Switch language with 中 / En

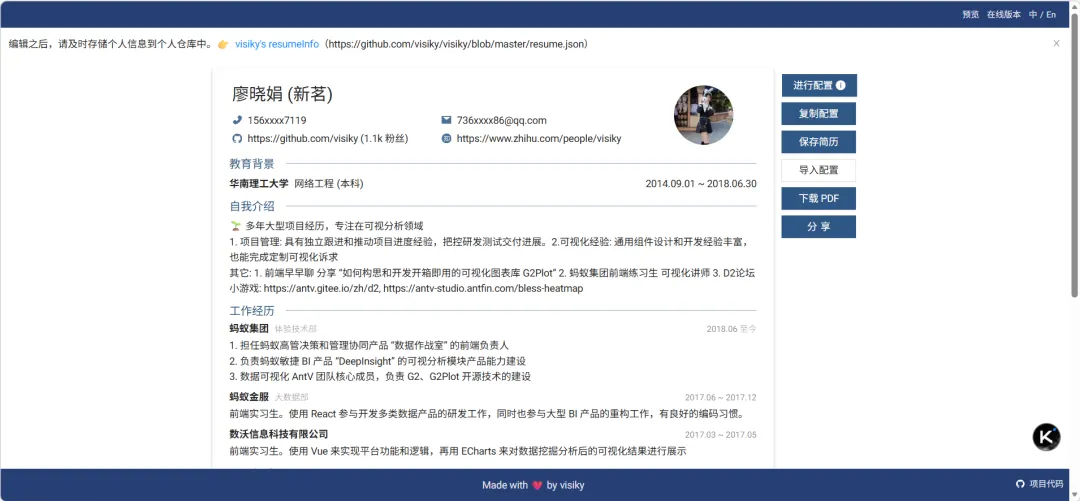click(x=1042, y=14)
